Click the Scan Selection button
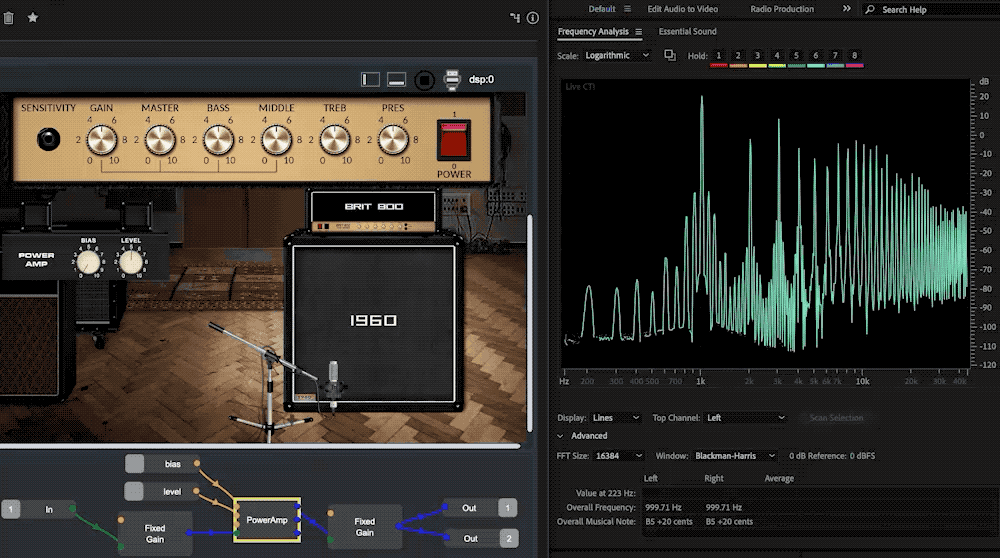1000x558 pixels. pyautogui.click(x=836, y=418)
